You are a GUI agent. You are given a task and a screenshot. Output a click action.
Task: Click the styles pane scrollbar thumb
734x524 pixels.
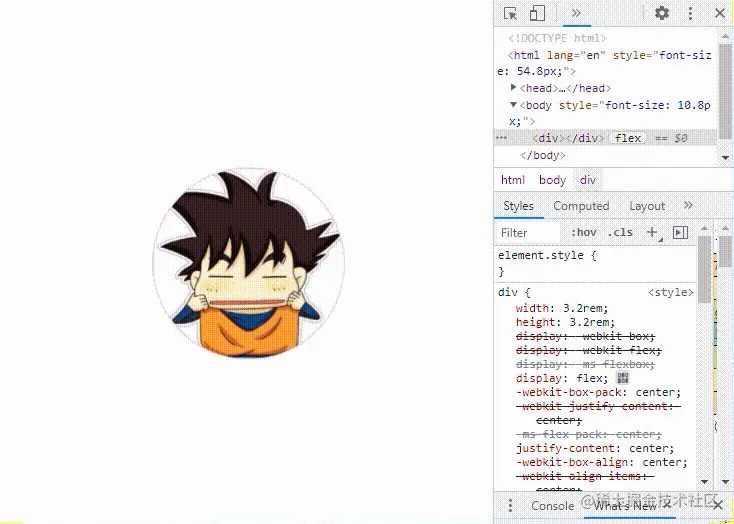click(x=704, y=269)
